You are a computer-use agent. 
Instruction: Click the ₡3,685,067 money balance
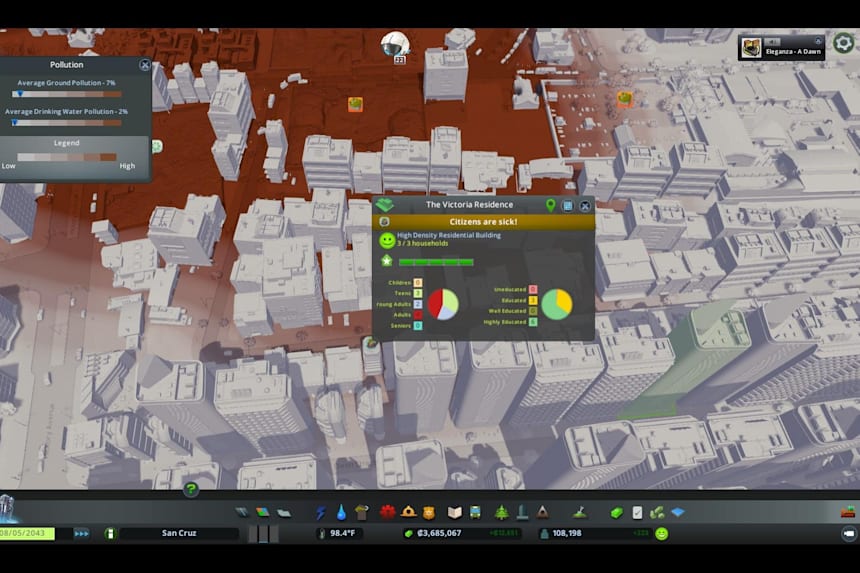tap(439, 533)
